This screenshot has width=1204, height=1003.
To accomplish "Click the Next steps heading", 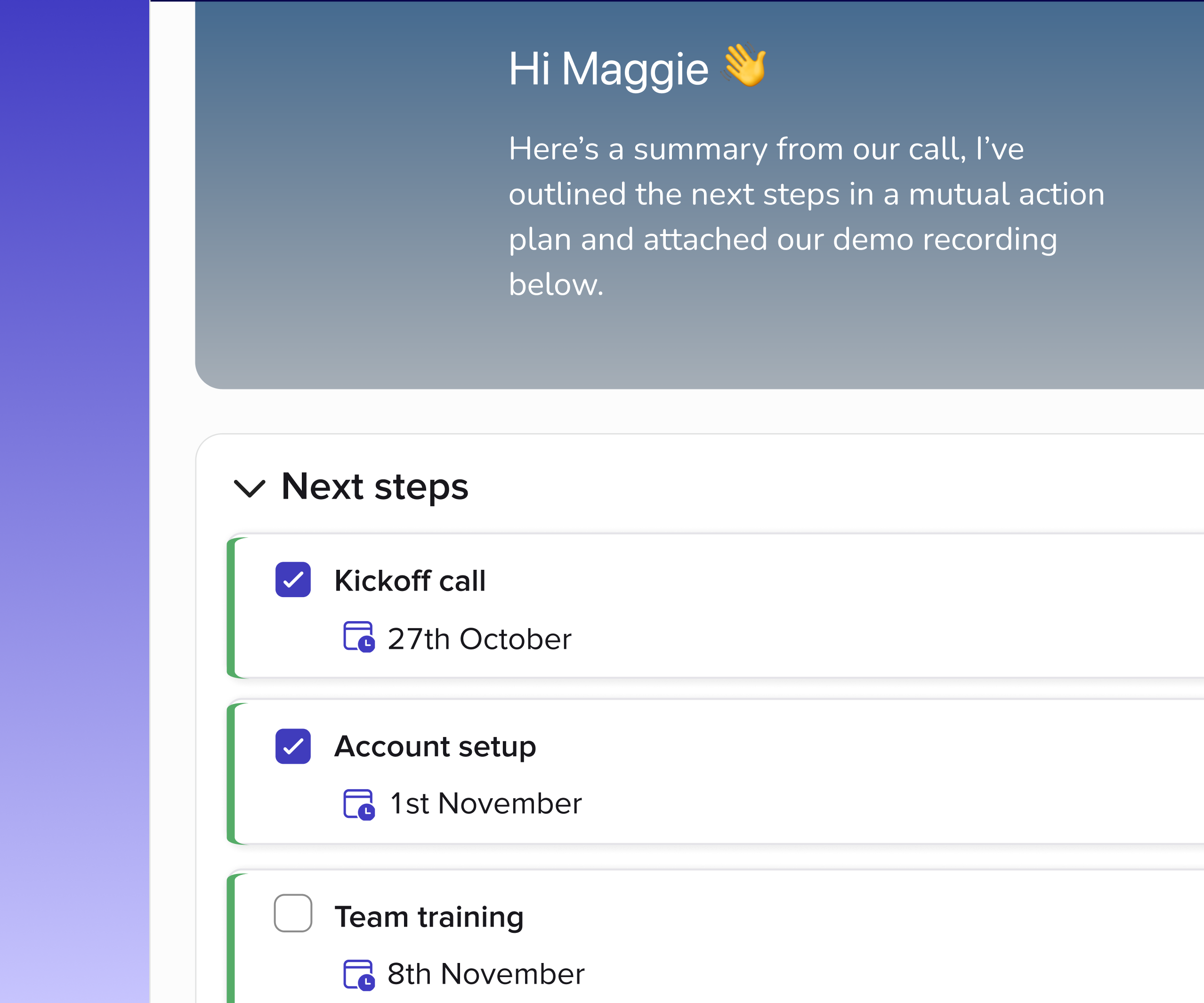I will 375,487.
